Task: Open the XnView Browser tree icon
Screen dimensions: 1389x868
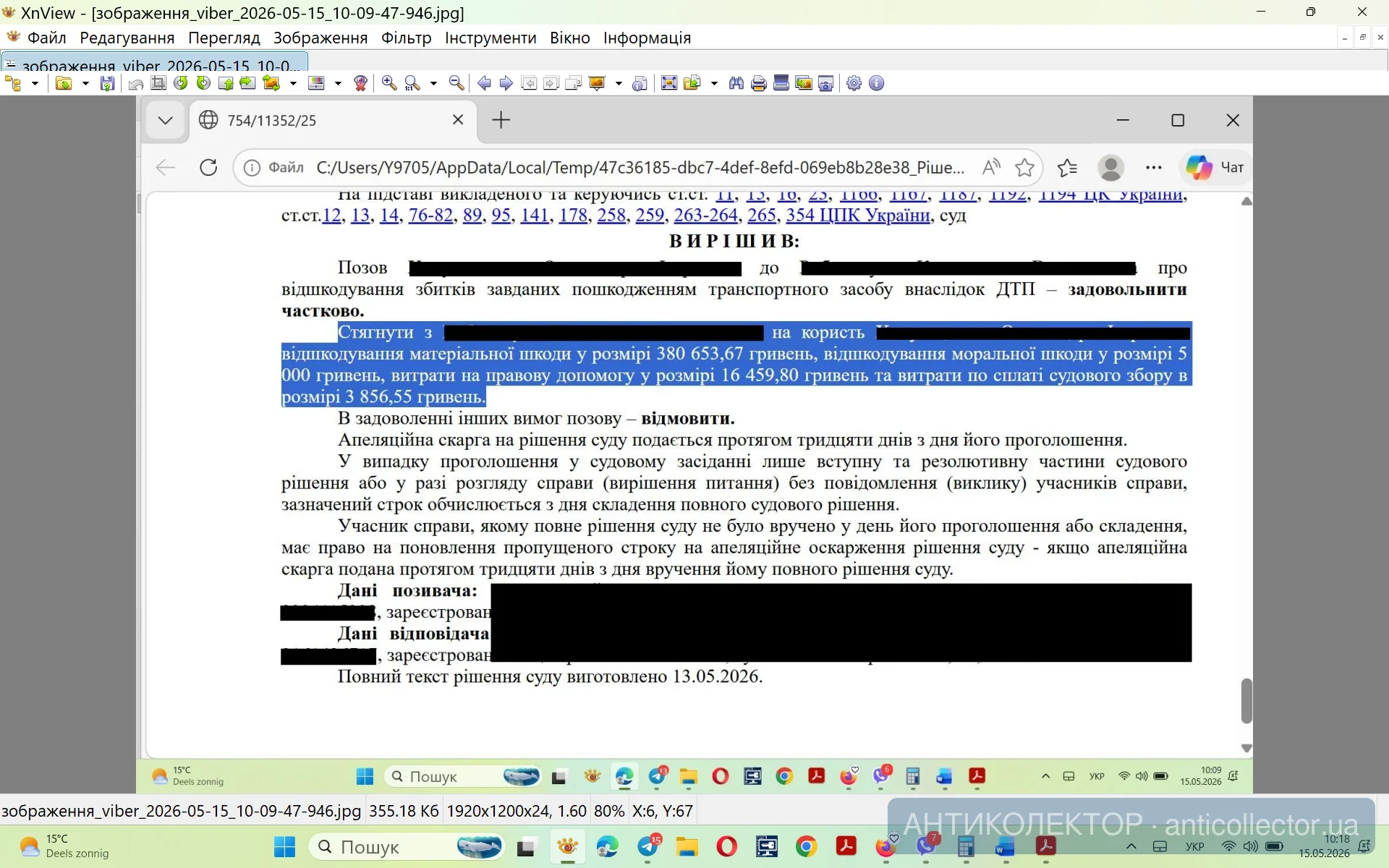Action: pos(13,83)
